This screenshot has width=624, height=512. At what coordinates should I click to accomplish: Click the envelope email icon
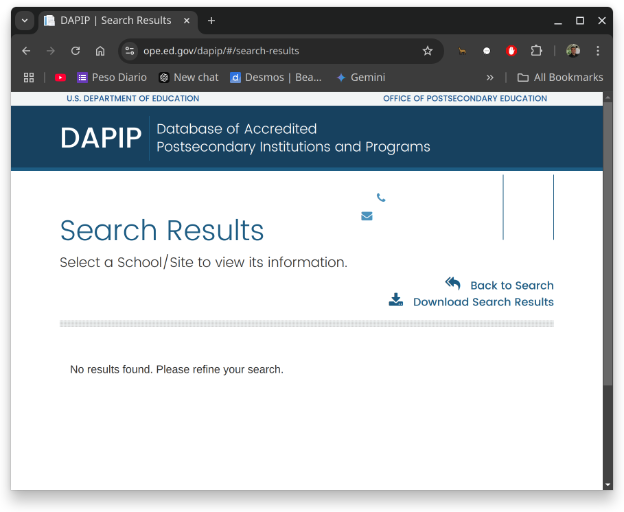(367, 216)
